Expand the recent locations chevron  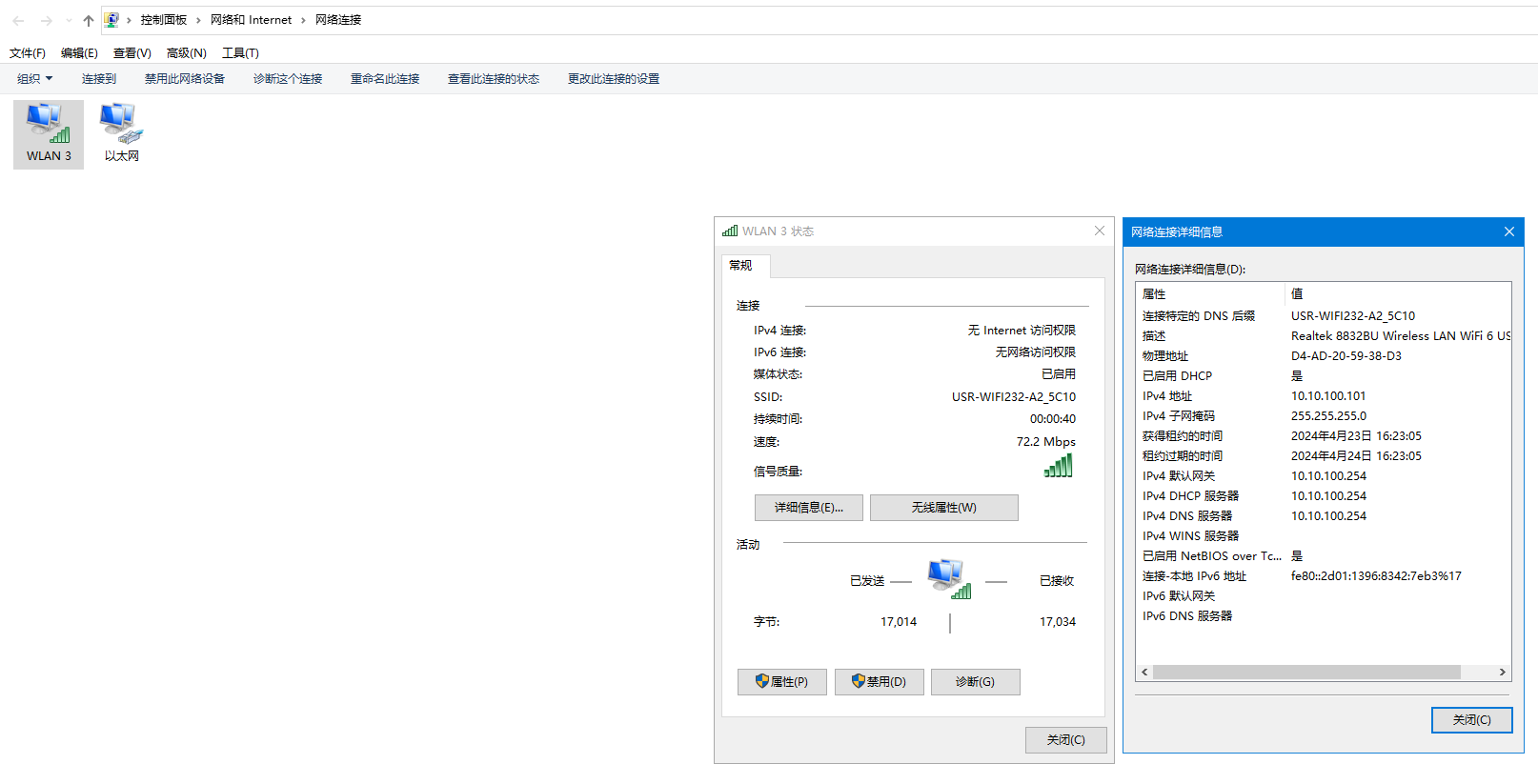tap(69, 20)
